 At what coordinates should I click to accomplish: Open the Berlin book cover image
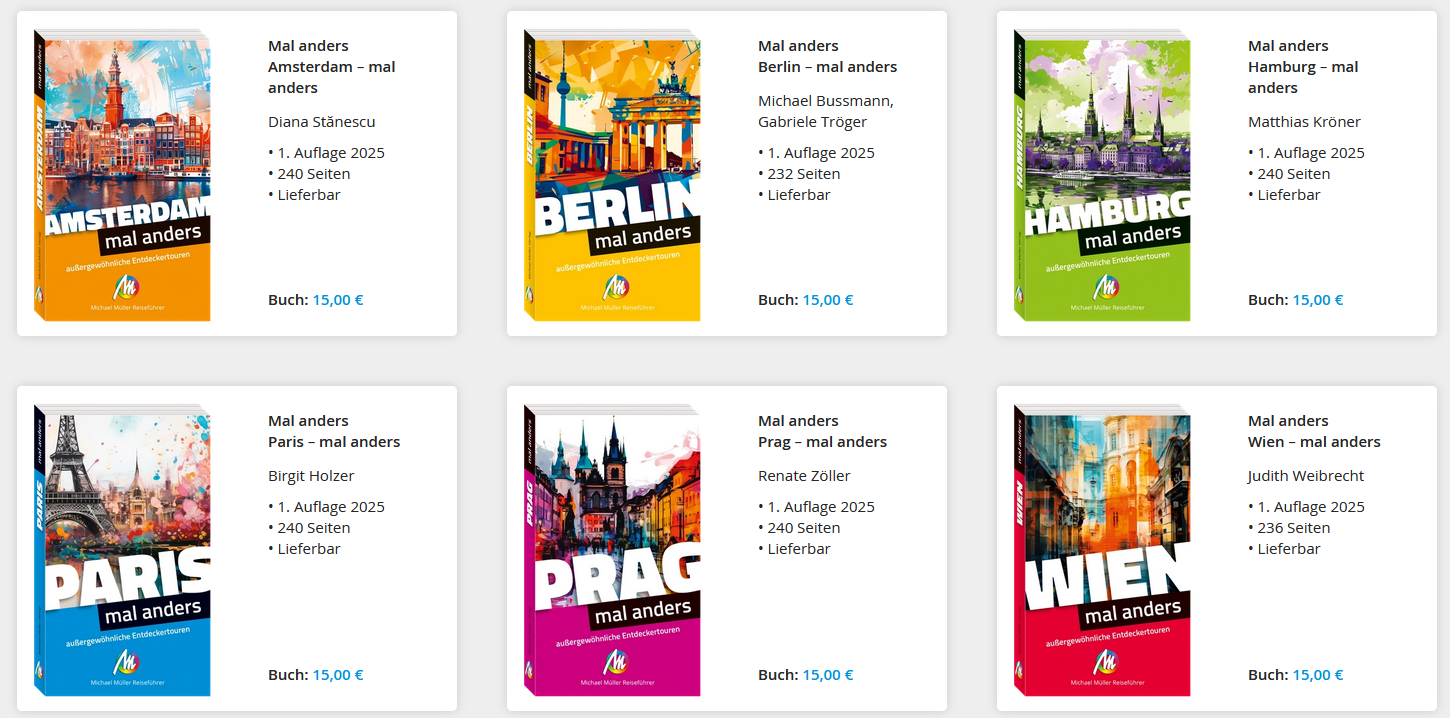click(612, 175)
